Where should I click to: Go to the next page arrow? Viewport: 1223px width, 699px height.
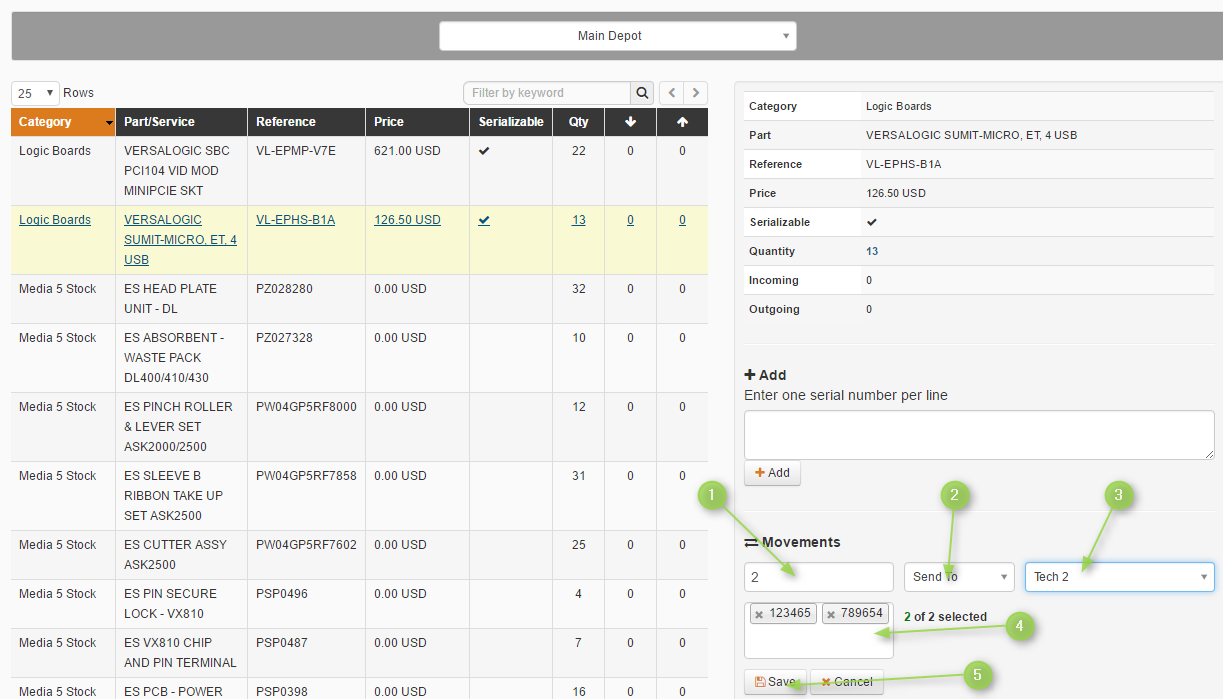pos(696,93)
